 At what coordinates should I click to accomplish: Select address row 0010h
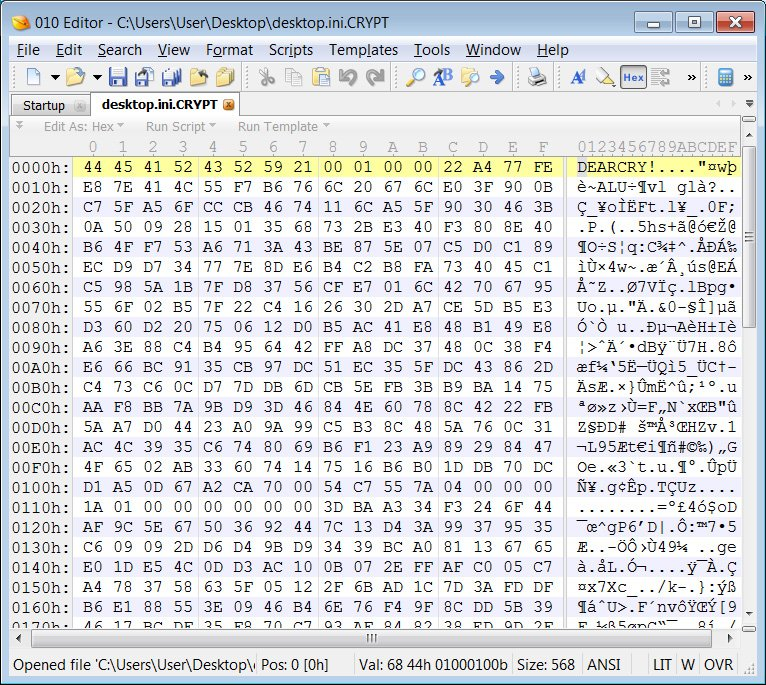(x=41, y=188)
